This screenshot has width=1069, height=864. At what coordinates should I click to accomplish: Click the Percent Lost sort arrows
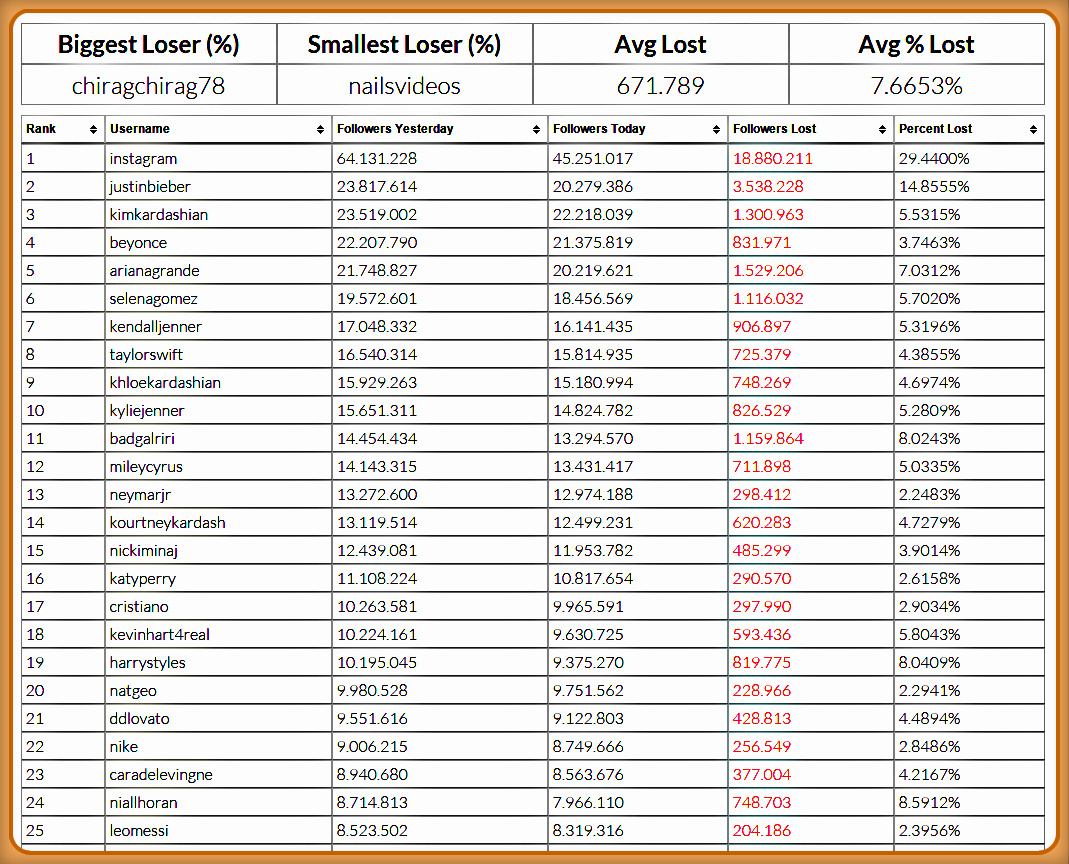click(x=1033, y=130)
